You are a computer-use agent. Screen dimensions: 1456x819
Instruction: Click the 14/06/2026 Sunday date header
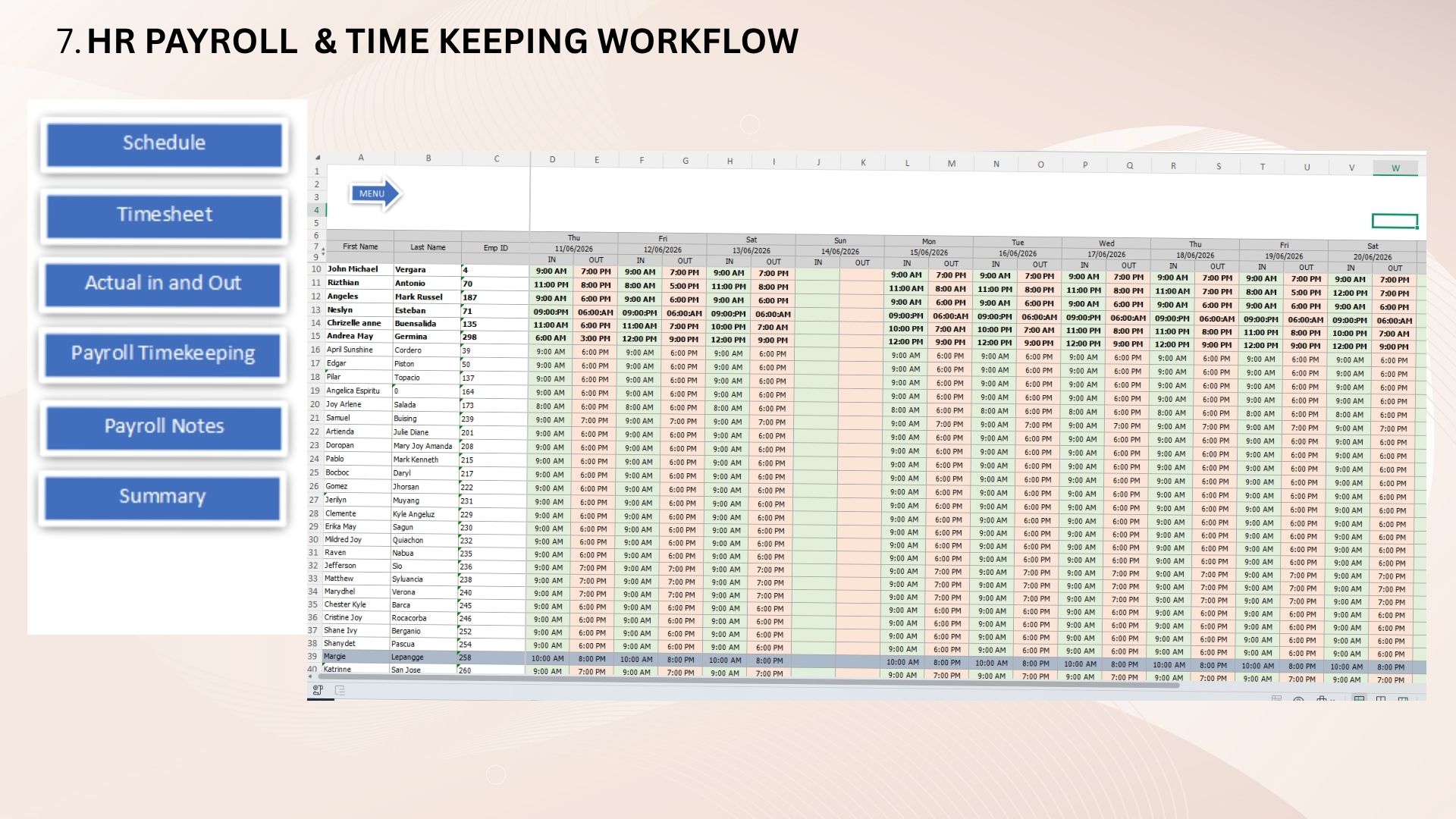tap(840, 252)
